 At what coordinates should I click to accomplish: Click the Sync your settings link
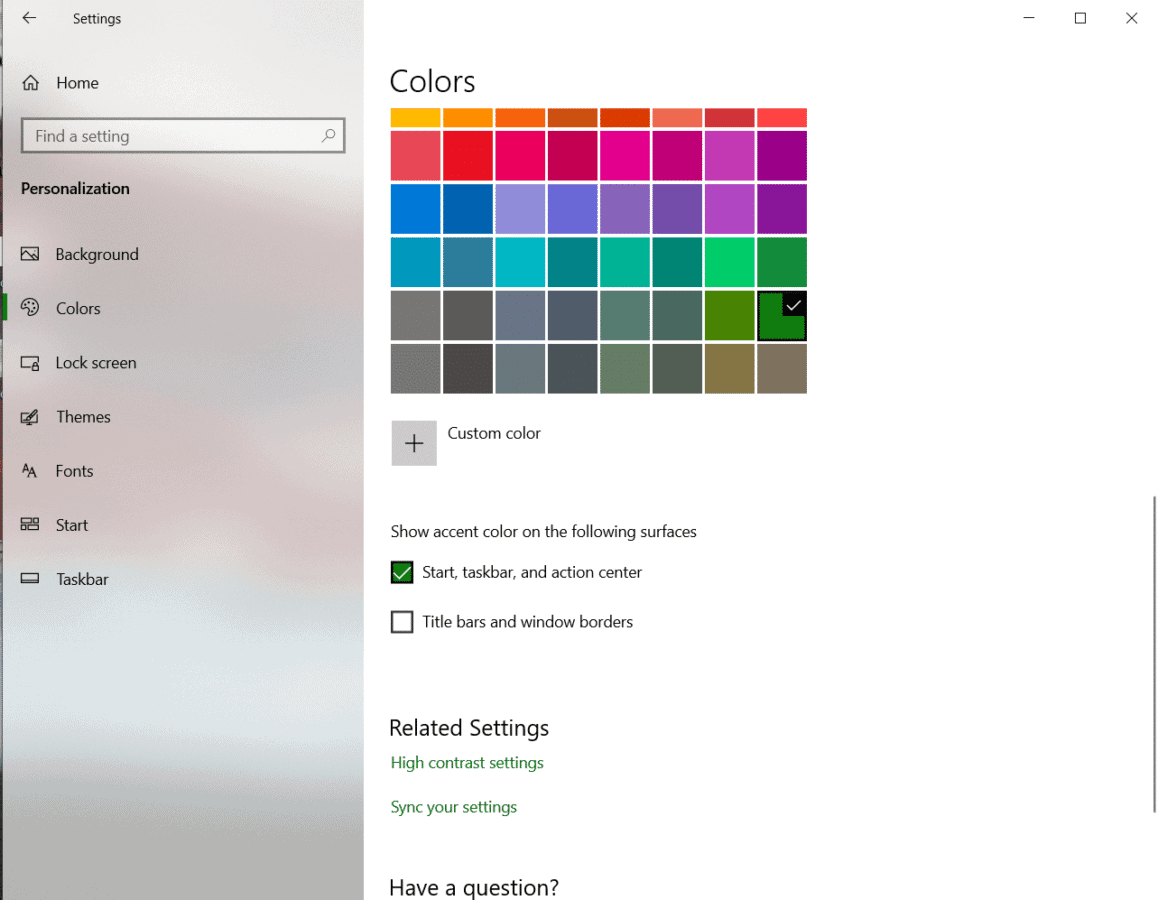coord(453,807)
